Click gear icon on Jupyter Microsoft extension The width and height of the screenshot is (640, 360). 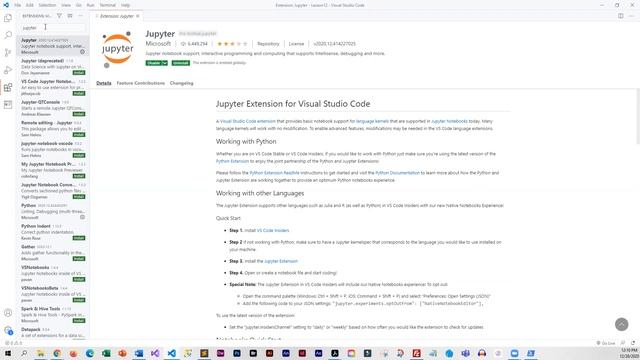tap(82, 52)
